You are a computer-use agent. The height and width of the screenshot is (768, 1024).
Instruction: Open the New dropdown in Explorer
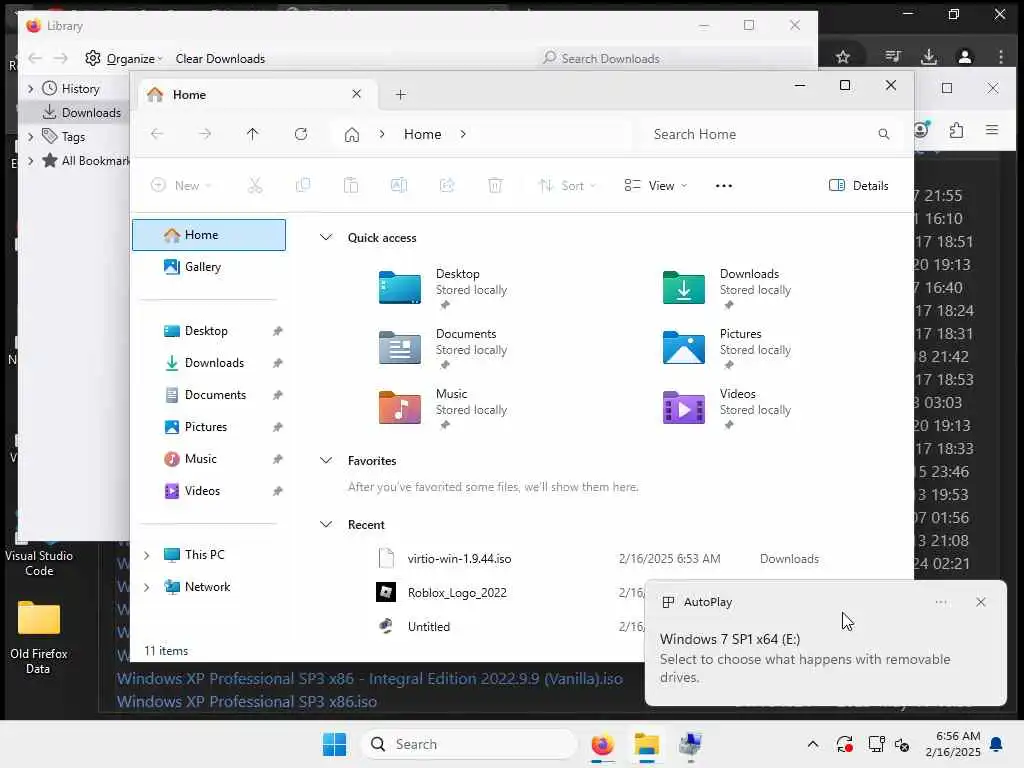pos(181,185)
